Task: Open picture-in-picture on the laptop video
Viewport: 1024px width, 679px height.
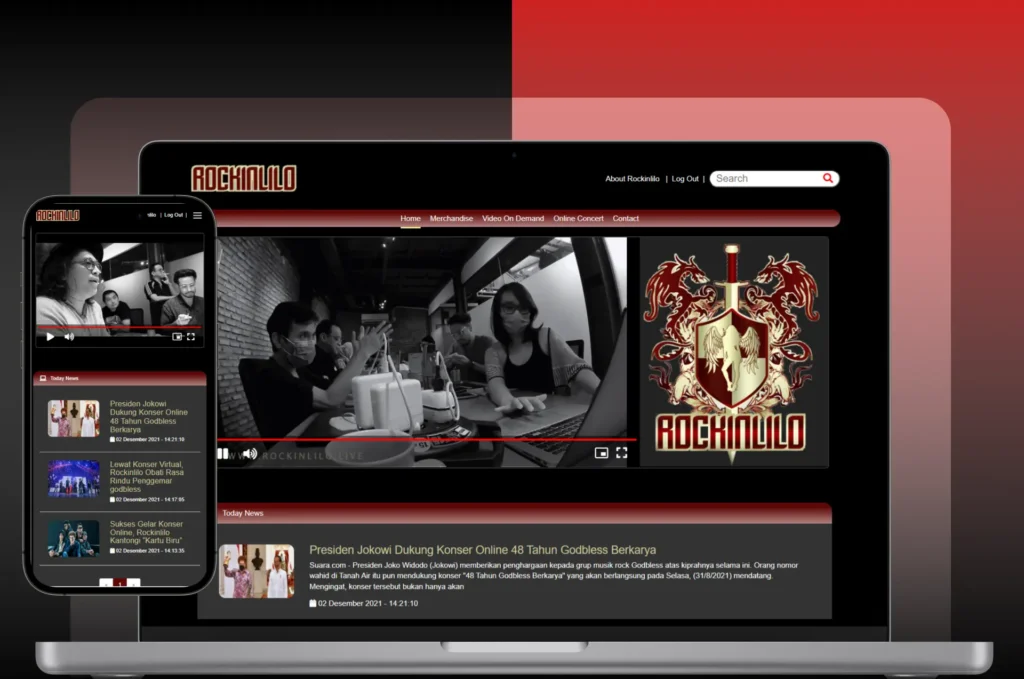Action: pyautogui.click(x=601, y=452)
